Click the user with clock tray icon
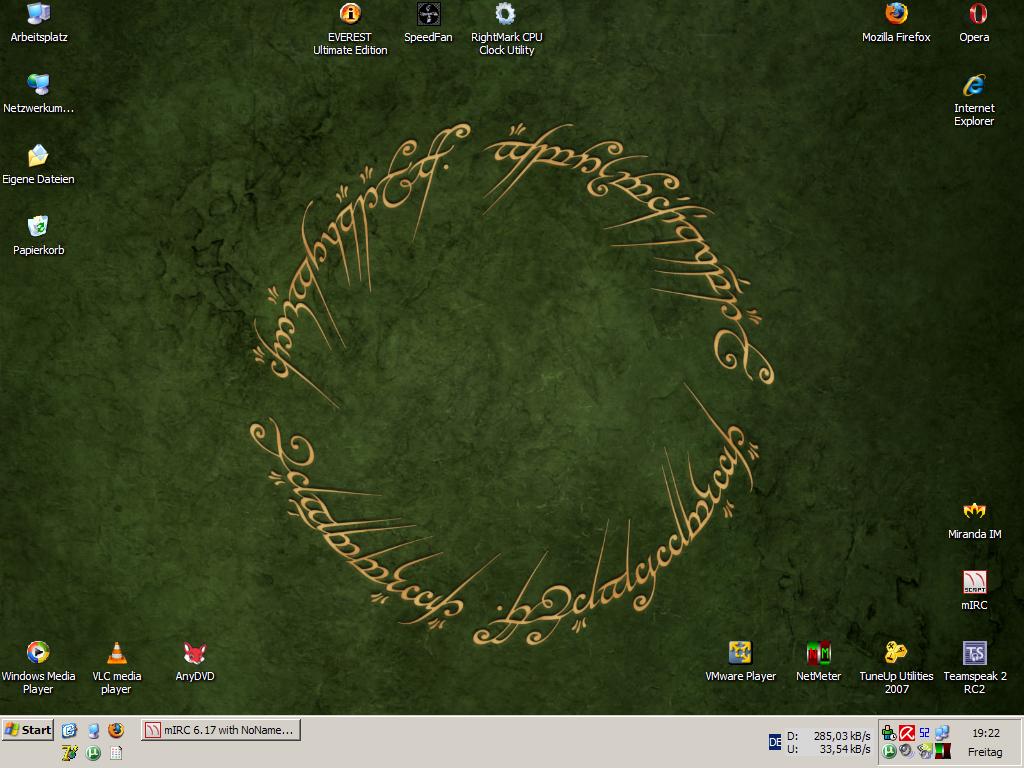 [889, 733]
